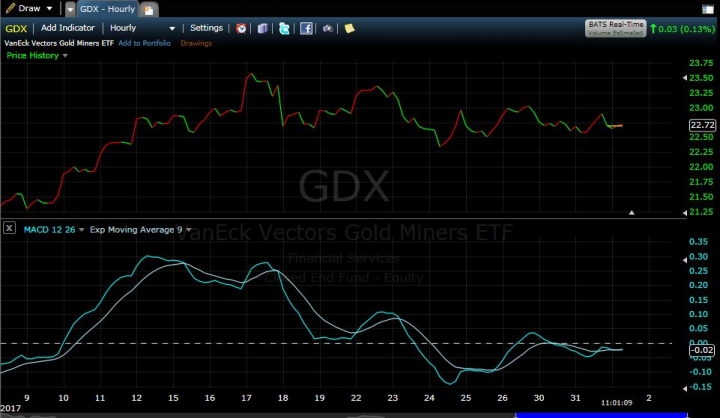Click the current price label 22.72
Screen dimensions: 720x418
coord(702,125)
